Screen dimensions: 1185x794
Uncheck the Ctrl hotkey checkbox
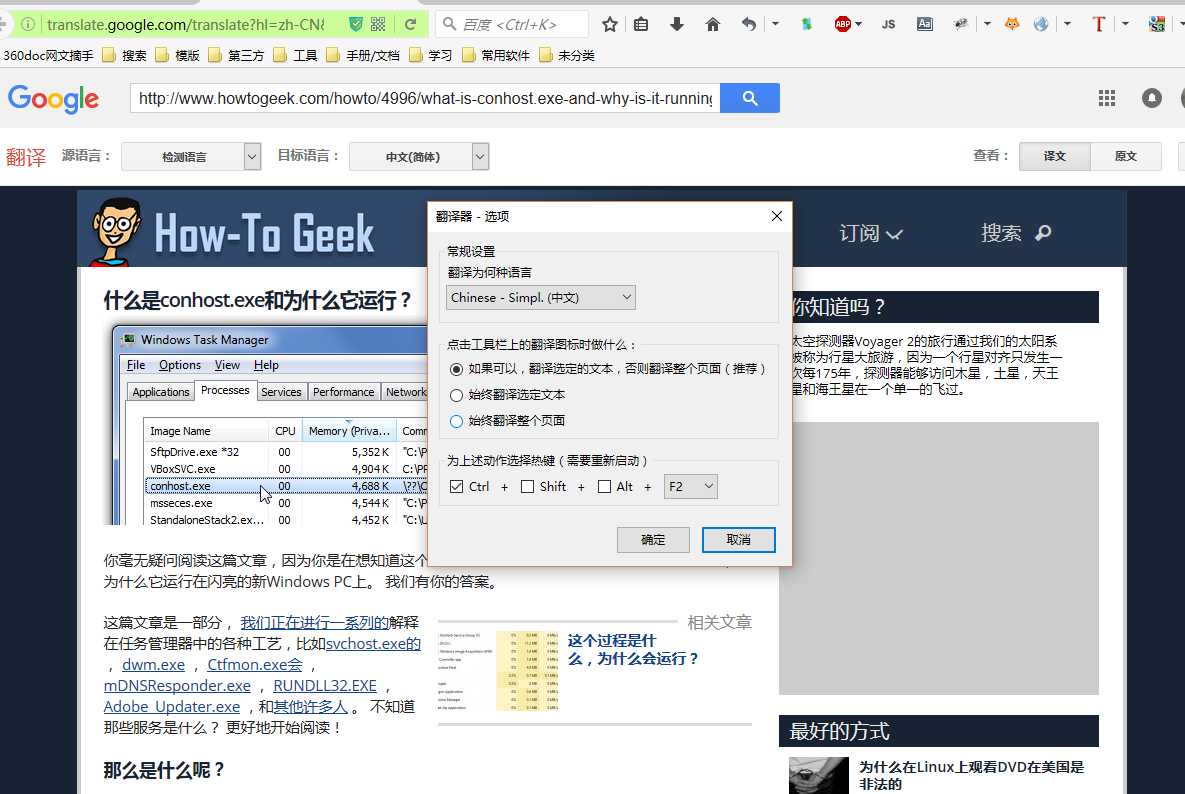pyautogui.click(x=456, y=487)
